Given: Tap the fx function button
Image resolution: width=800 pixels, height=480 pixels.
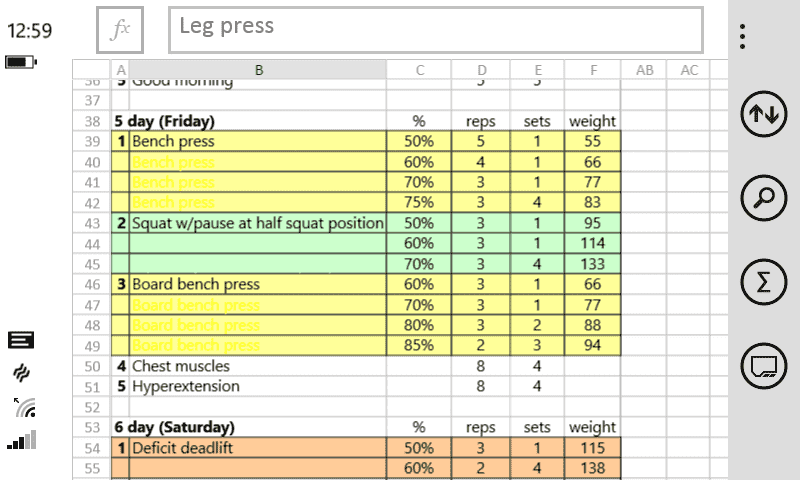Looking at the screenshot, I should (x=120, y=29).
